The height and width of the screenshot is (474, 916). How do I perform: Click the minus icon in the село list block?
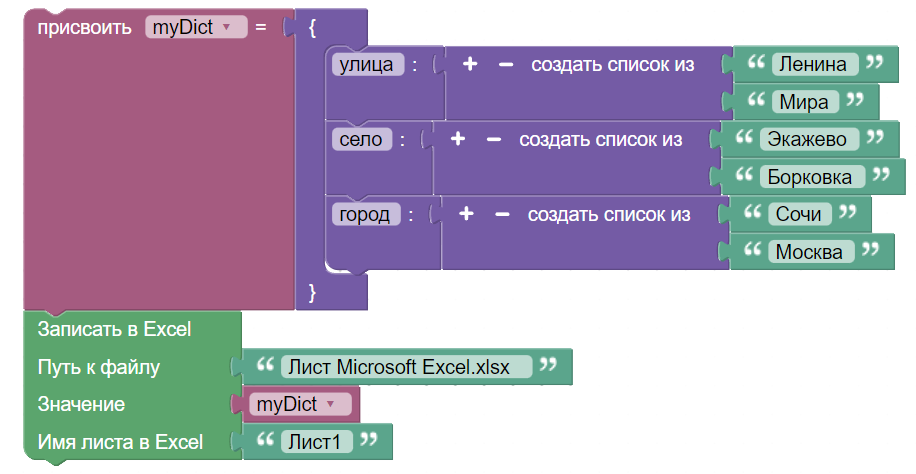(494, 139)
